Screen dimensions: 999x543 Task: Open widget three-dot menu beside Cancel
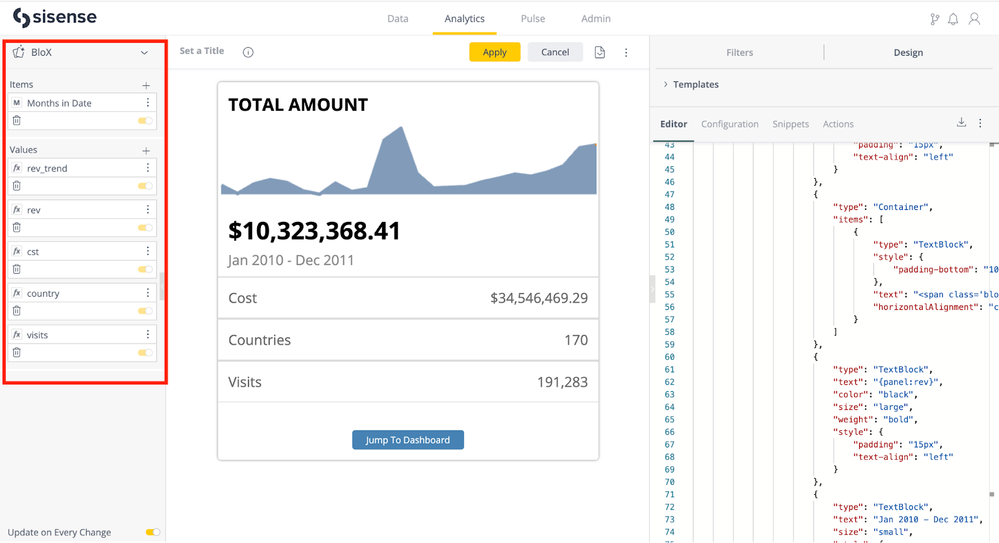pos(627,53)
